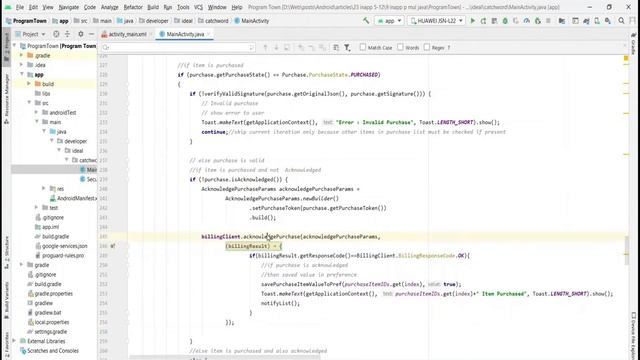
Task: Click the search filter funnel icon
Action: click(347, 48)
